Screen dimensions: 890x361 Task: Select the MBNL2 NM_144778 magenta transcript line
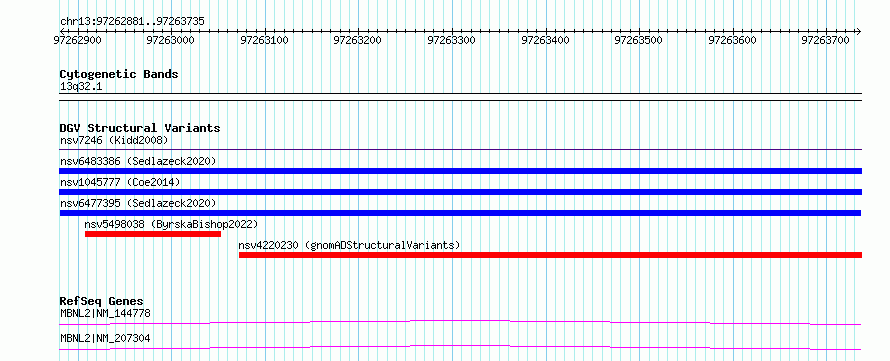[460, 322]
